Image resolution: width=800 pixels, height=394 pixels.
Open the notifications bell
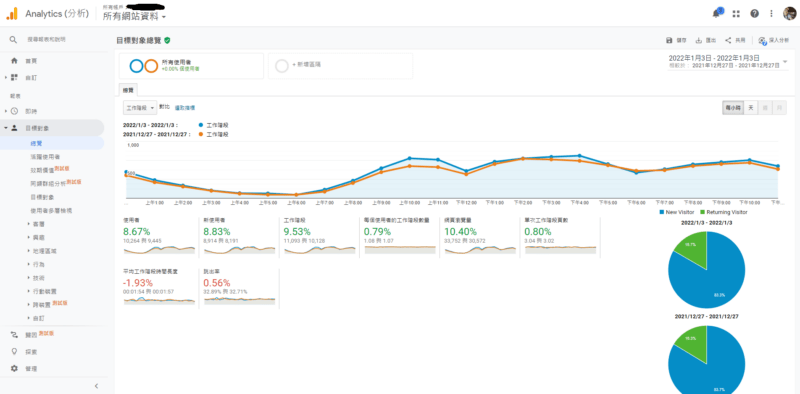click(x=716, y=13)
